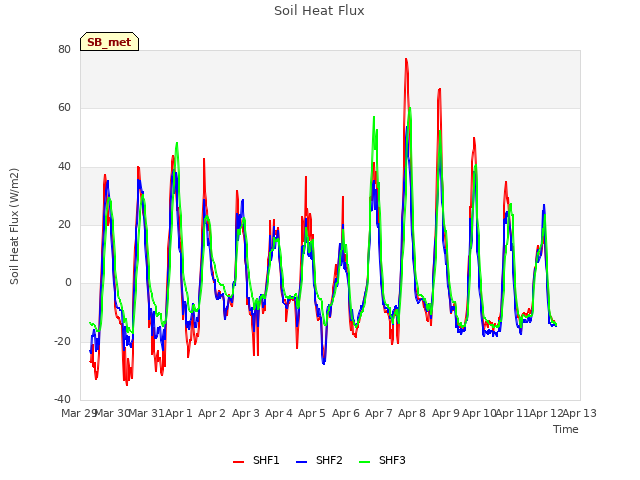Click the 20 y-axis tick label
640x480 pixels.
click(x=64, y=224)
